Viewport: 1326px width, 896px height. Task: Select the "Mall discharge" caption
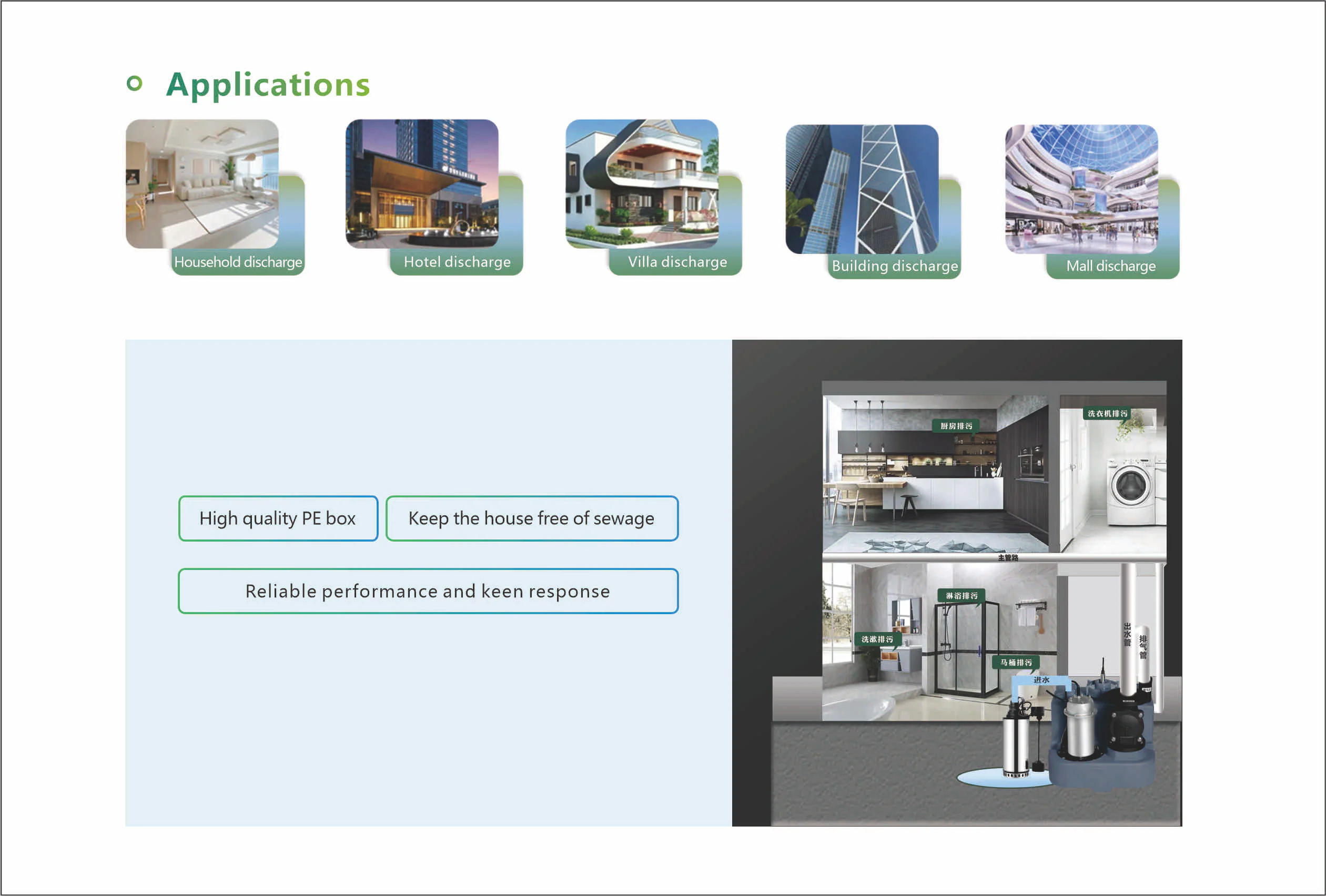click(x=1111, y=267)
